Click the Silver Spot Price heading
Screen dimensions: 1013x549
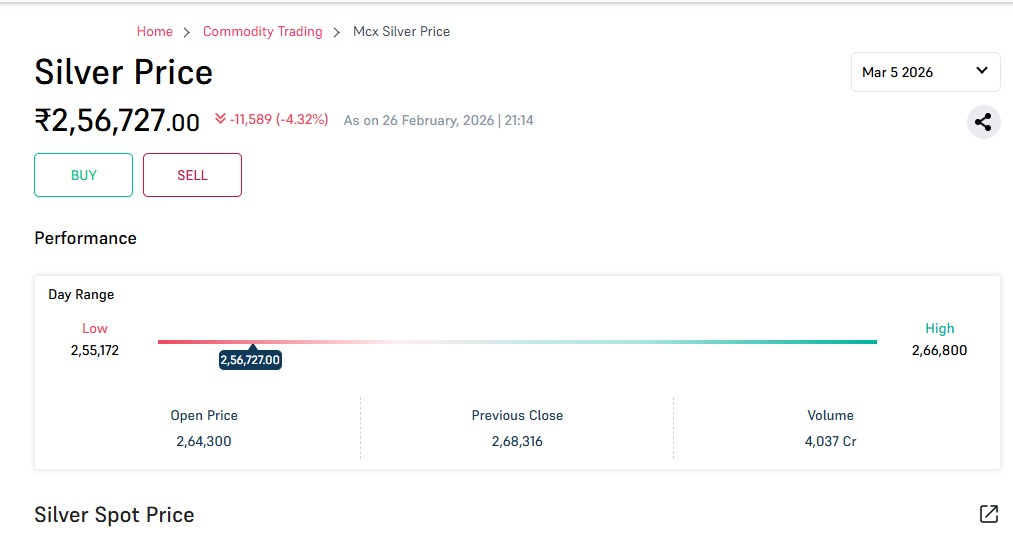coord(114,515)
